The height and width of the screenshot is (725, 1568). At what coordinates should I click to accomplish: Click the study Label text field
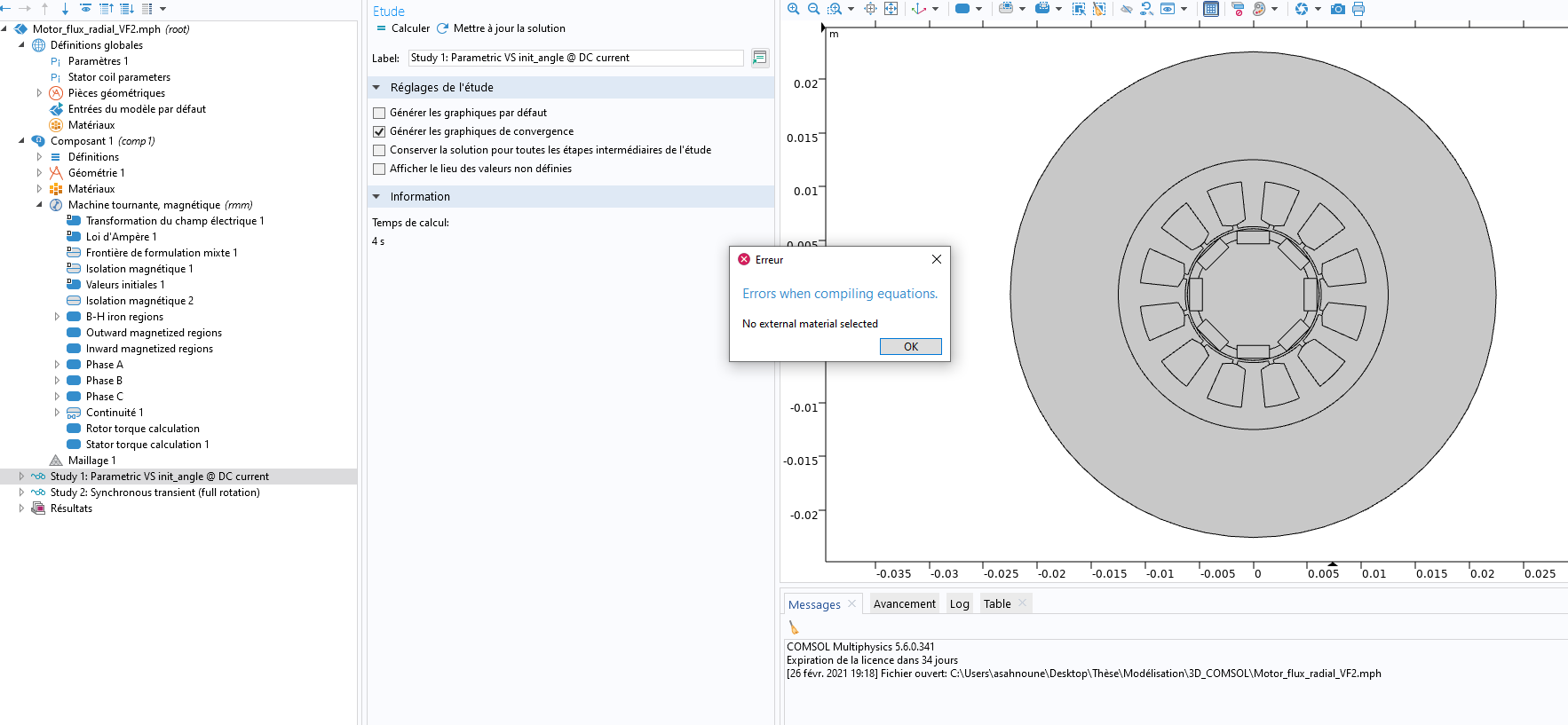pos(574,58)
